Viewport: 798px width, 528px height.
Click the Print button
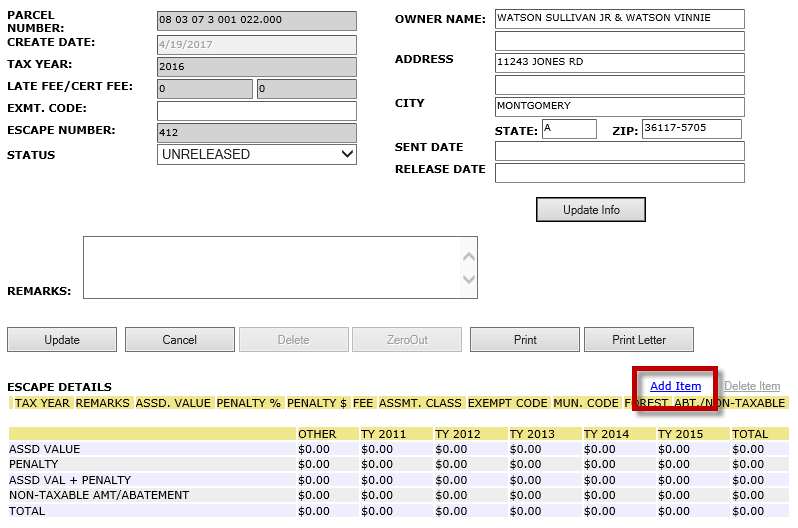click(525, 340)
